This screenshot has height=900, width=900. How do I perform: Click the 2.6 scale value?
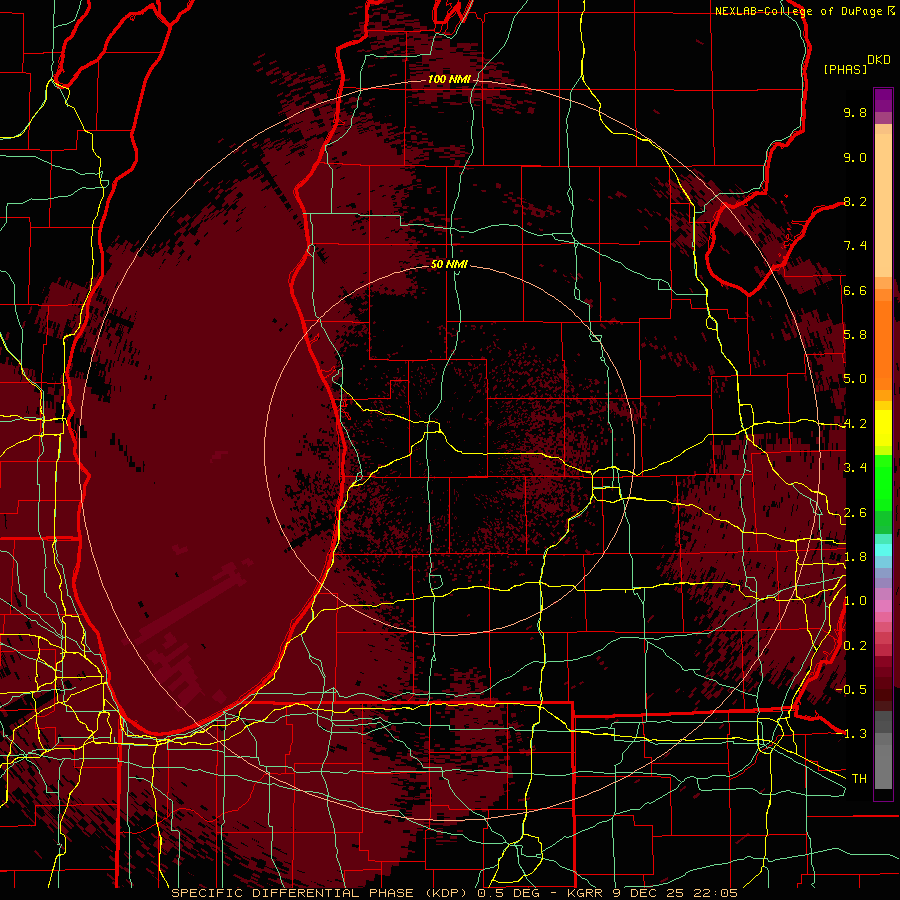click(x=855, y=513)
